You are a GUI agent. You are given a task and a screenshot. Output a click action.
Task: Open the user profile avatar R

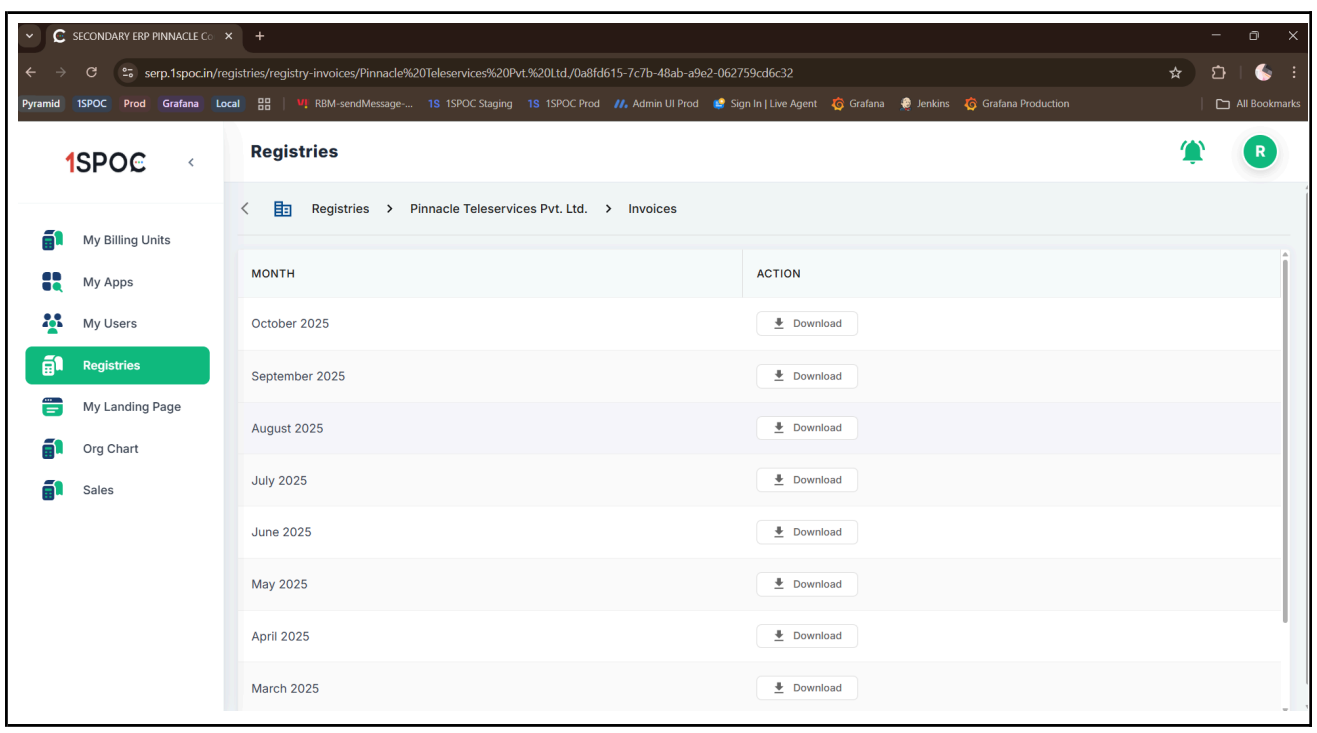[1259, 152]
